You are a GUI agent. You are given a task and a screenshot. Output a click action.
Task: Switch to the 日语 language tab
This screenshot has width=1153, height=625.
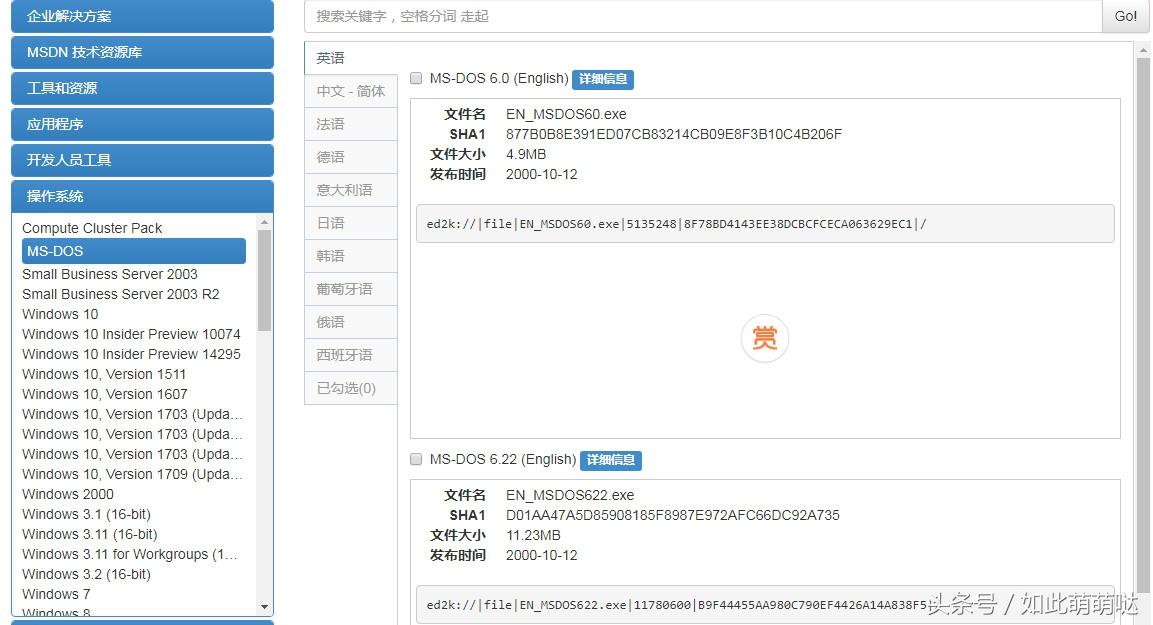(351, 223)
